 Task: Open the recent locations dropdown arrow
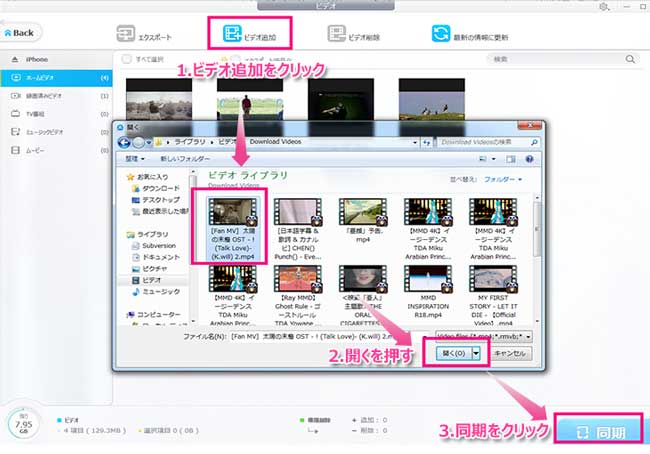(149, 143)
